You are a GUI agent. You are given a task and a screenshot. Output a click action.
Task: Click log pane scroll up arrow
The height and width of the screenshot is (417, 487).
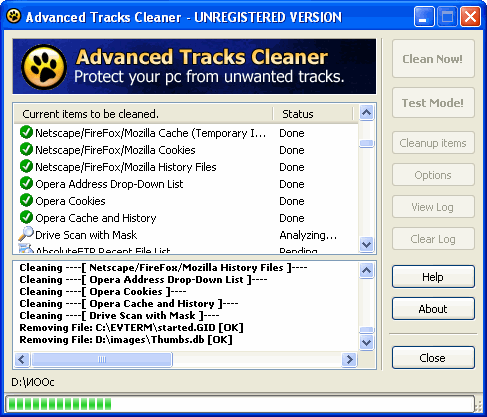pyautogui.click(x=367, y=270)
